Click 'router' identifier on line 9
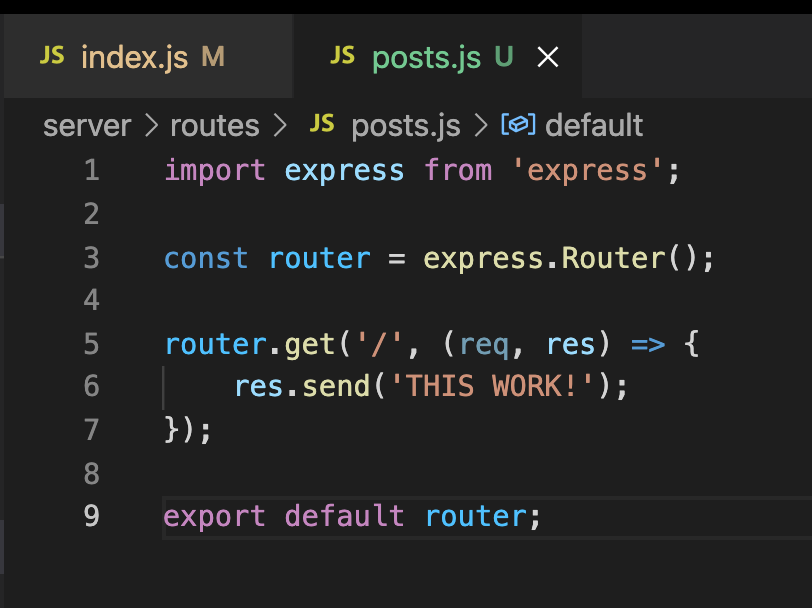The image size is (812, 608). (476, 517)
